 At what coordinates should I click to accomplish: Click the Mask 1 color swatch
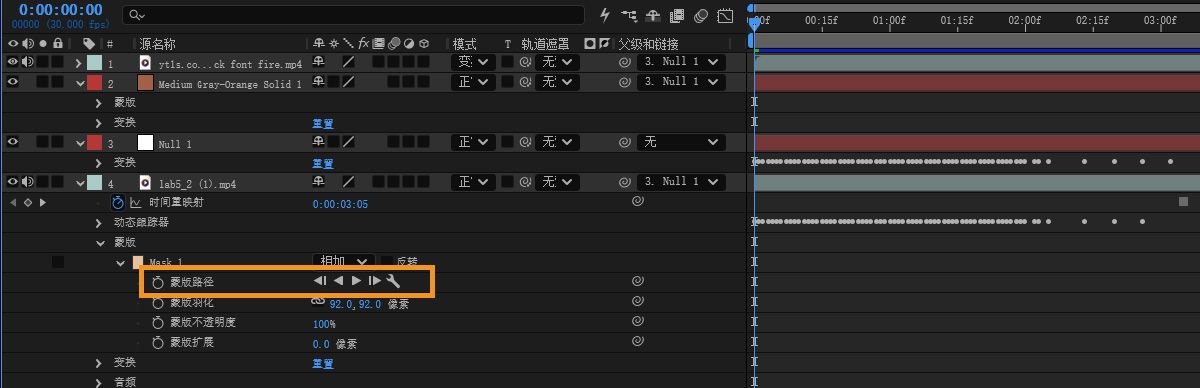(x=138, y=262)
